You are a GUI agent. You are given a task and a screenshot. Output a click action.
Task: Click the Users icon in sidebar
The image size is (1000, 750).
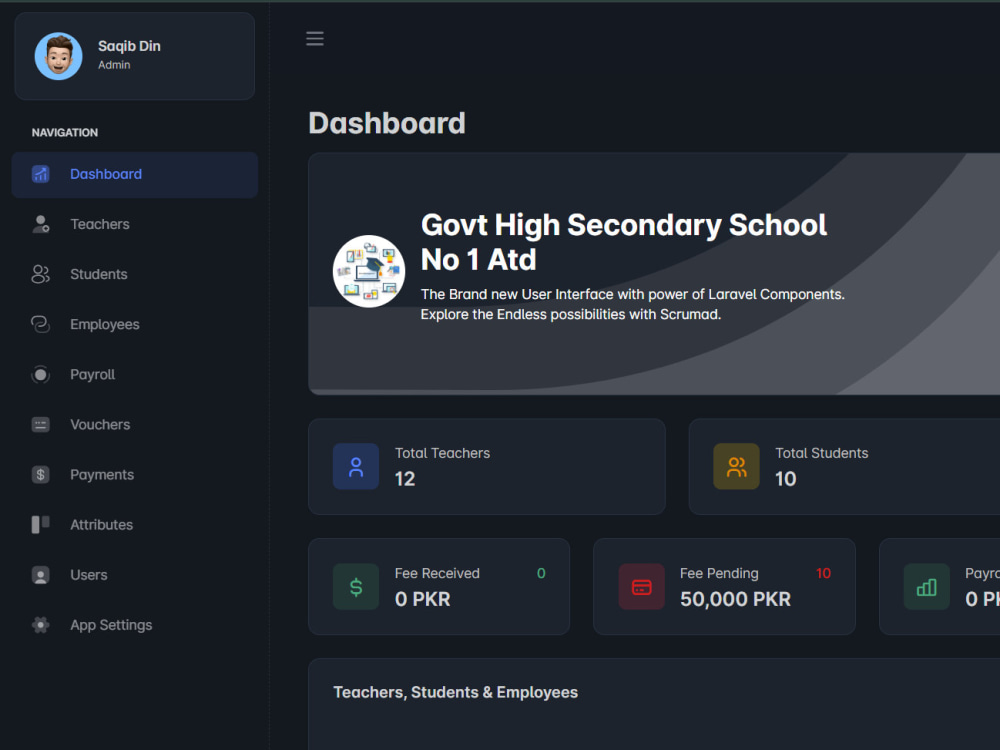click(x=40, y=575)
